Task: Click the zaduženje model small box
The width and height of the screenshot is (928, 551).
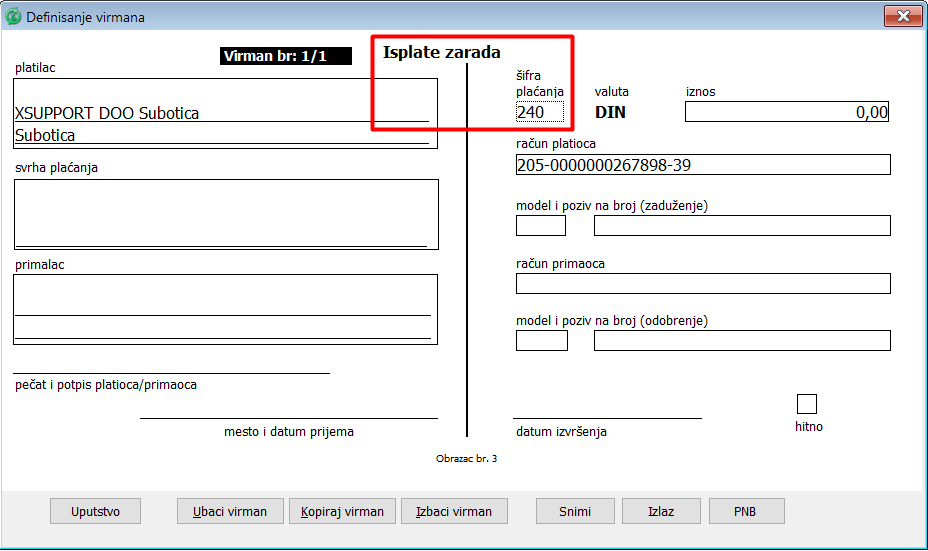Action: [x=540, y=225]
